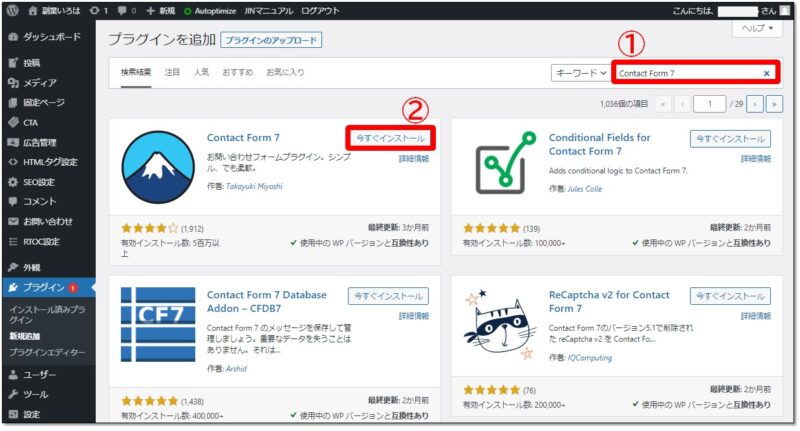
Task: Click the Conditional Fields plugin thumbnail
Action: (x=506, y=163)
